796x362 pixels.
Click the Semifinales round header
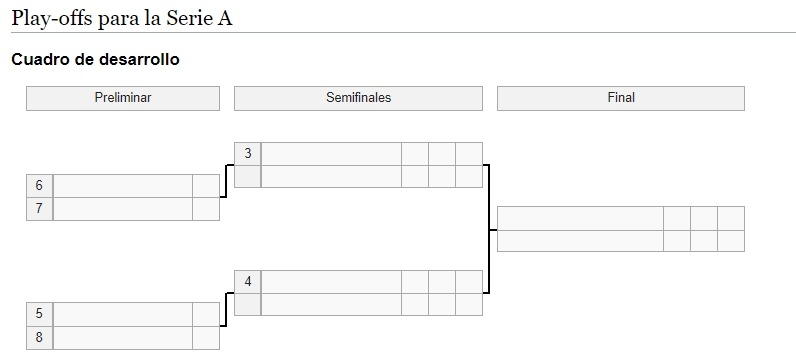pos(358,98)
